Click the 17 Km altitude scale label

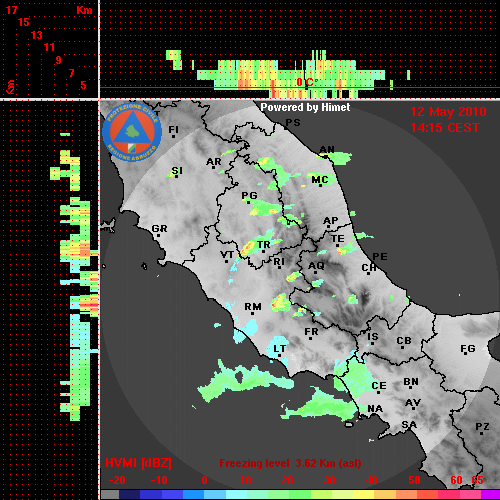[x=11, y=10]
